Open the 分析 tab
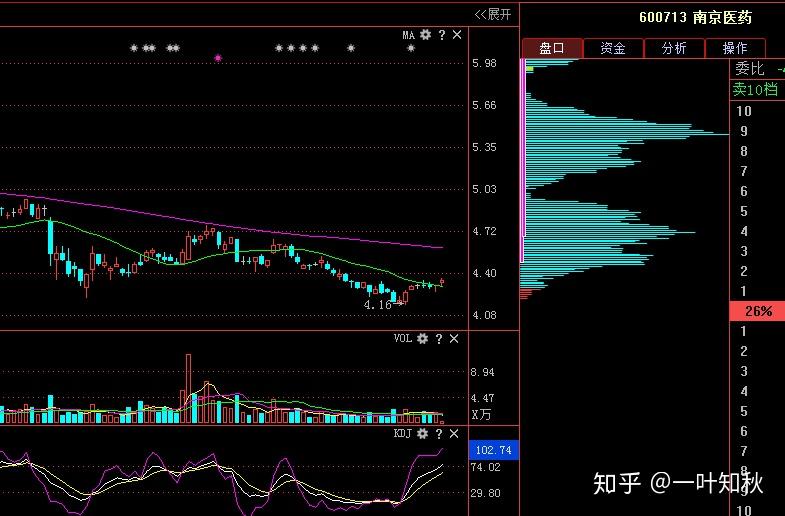The height and width of the screenshot is (516, 785). [674, 48]
